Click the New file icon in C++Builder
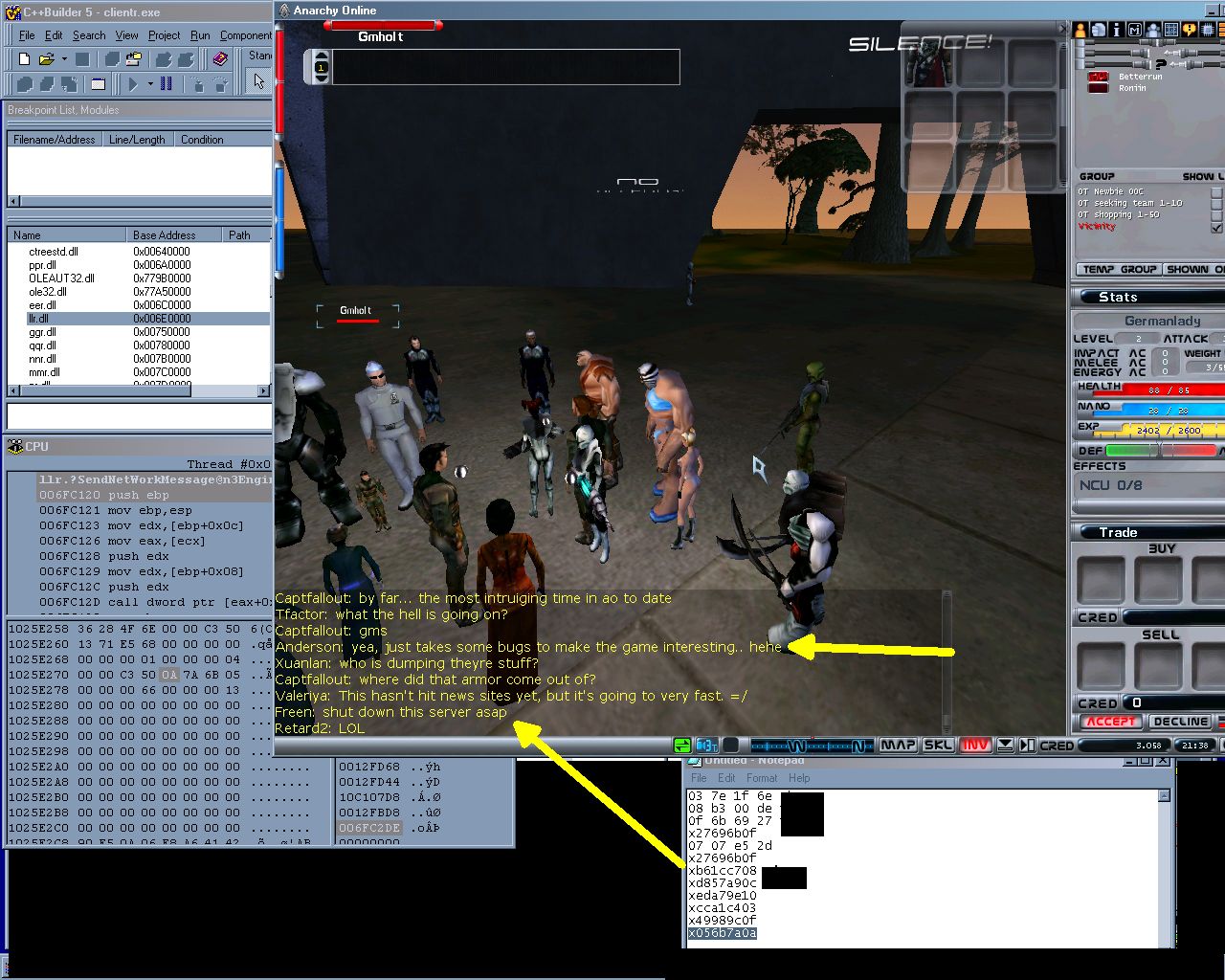 (24, 59)
